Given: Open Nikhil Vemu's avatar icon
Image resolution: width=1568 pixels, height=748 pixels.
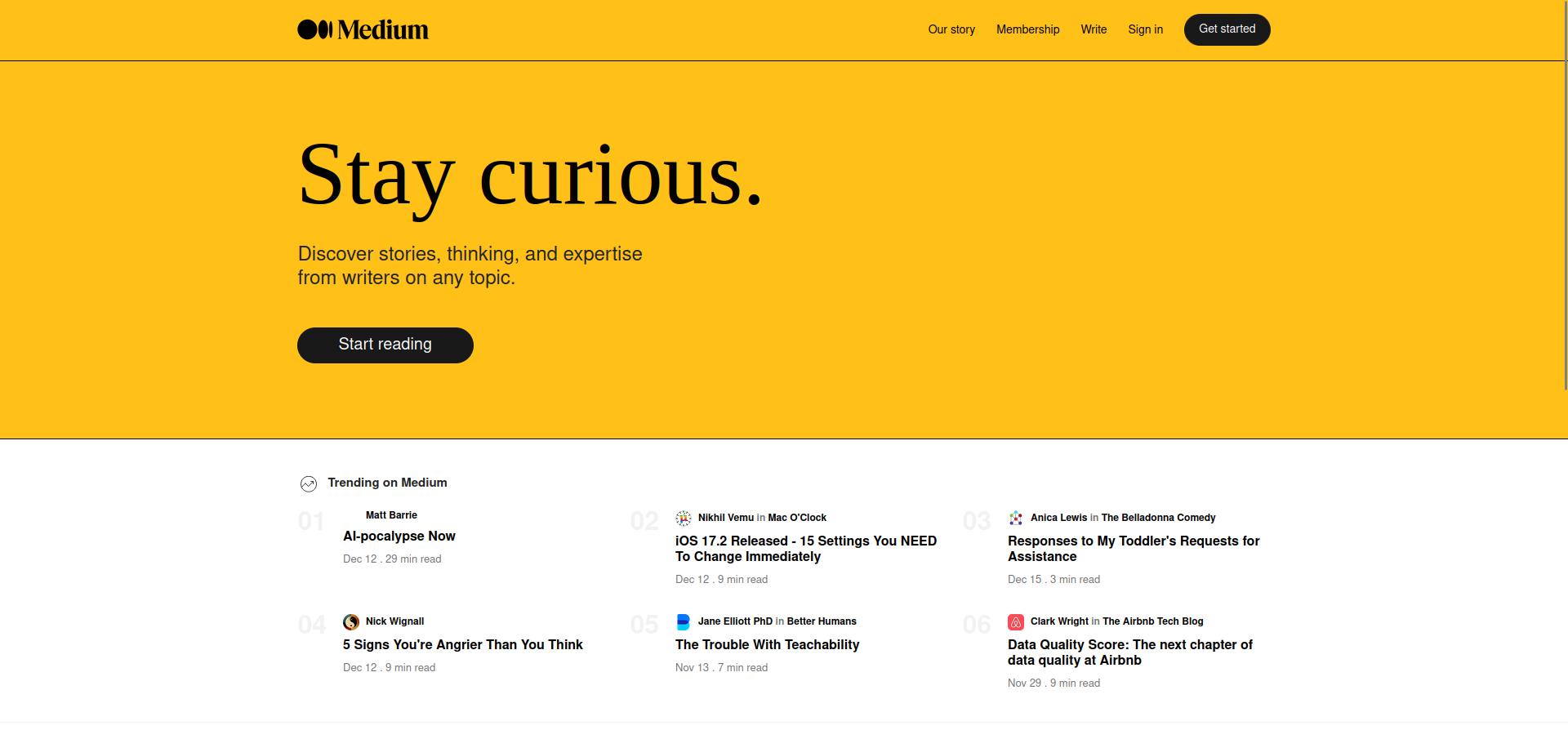Looking at the screenshot, I should pyautogui.click(x=684, y=518).
